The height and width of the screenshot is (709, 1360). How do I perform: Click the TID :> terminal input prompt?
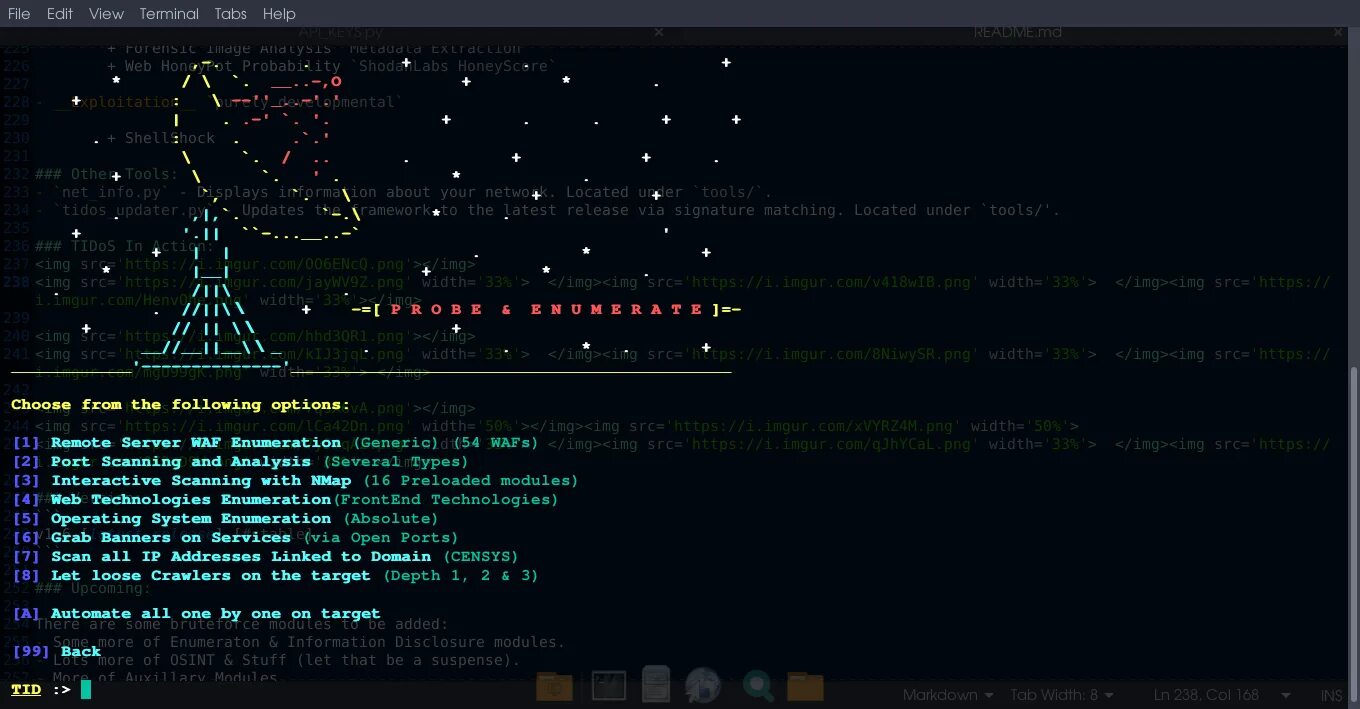click(x=51, y=689)
